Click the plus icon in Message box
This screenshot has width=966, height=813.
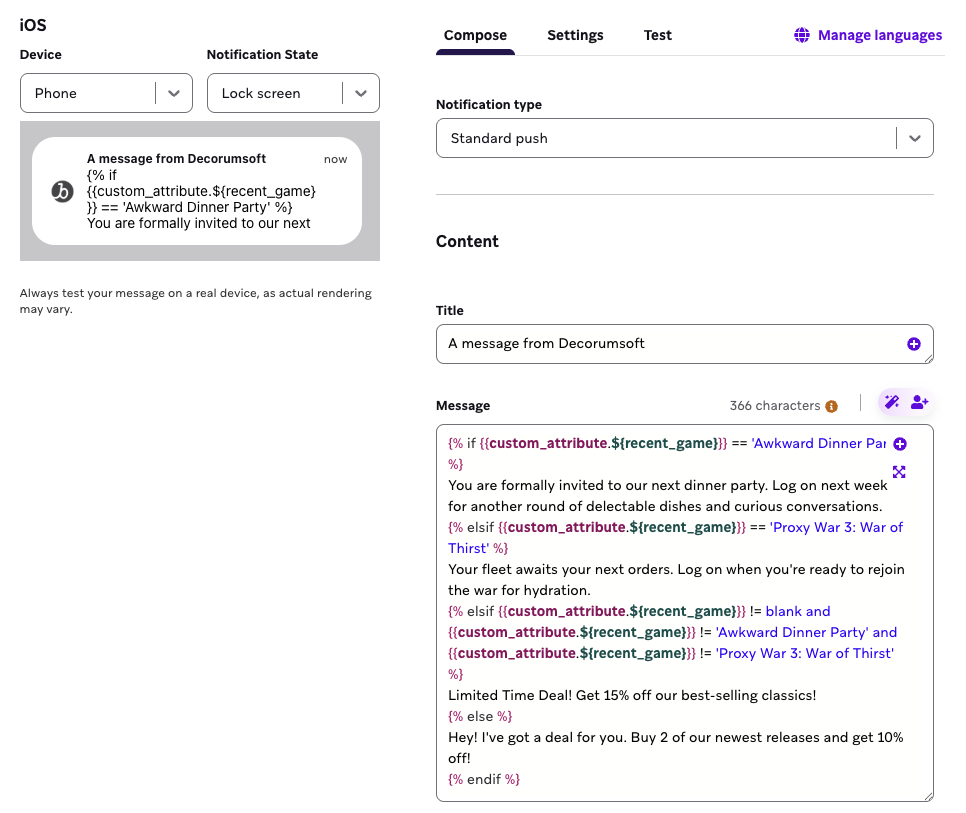point(900,444)
